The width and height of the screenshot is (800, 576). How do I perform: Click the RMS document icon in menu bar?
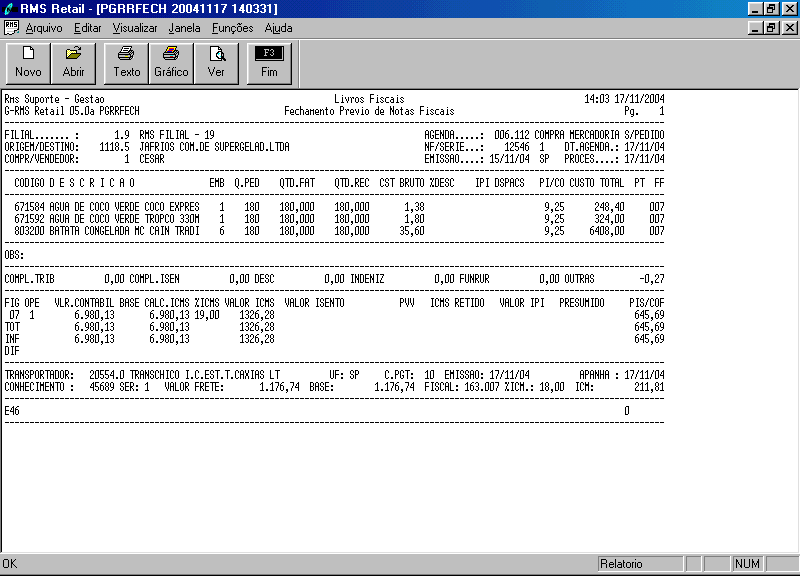click(x=11, y=28)
